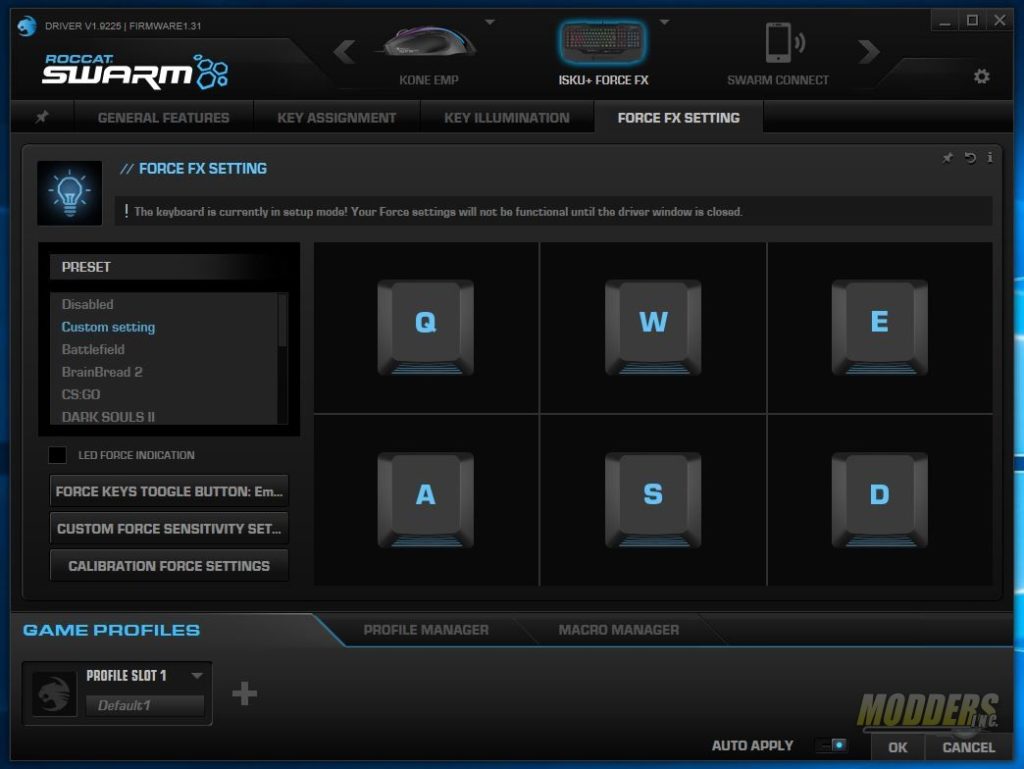Open the Key Illumination tab
Screen dimensions: 1024x769
507,118
